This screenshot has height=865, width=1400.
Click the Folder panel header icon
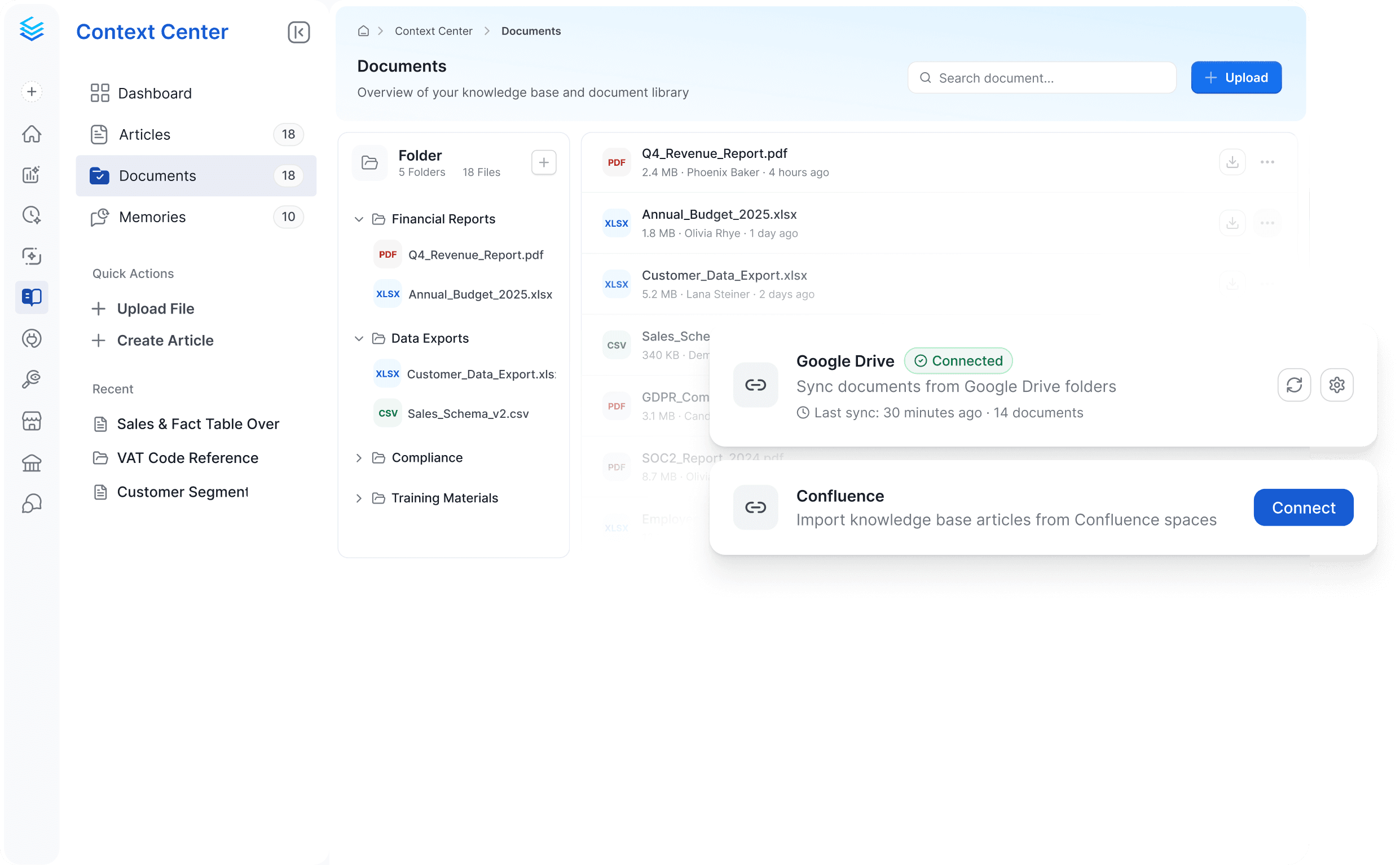[x=369, y=163]
